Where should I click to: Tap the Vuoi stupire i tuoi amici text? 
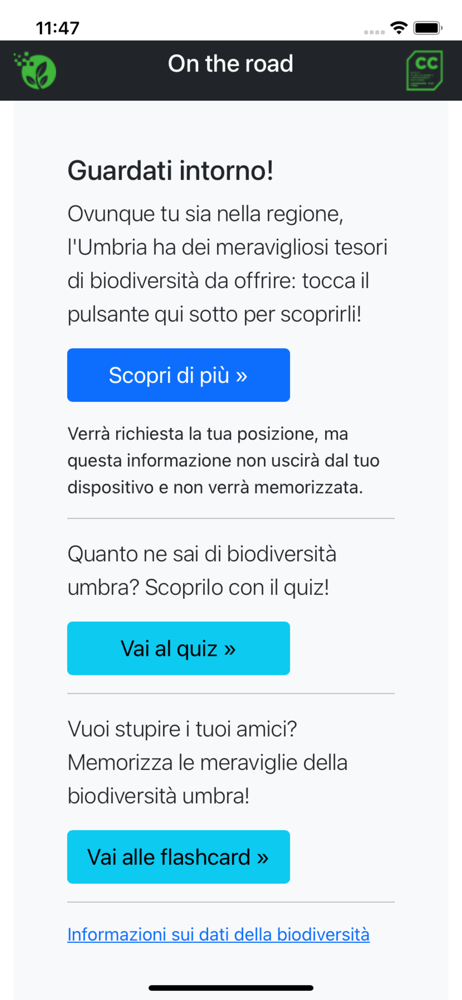[207, 762]
